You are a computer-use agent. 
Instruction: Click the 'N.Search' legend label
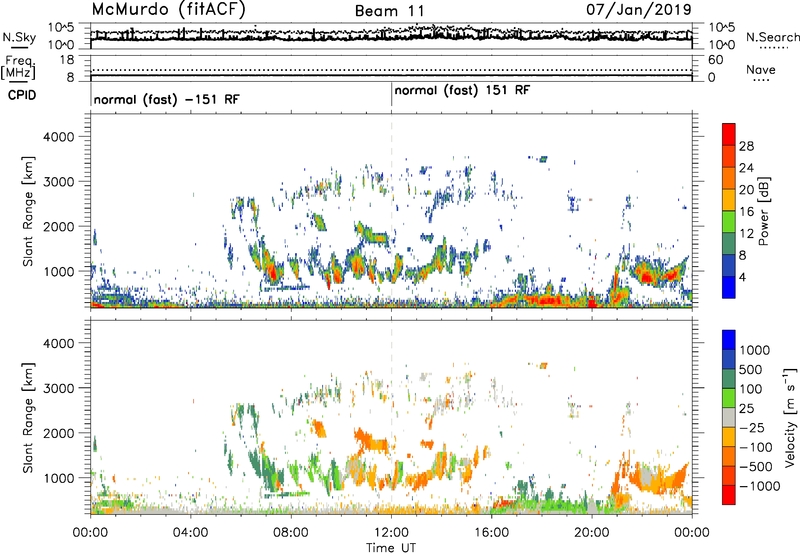[773, 37]
